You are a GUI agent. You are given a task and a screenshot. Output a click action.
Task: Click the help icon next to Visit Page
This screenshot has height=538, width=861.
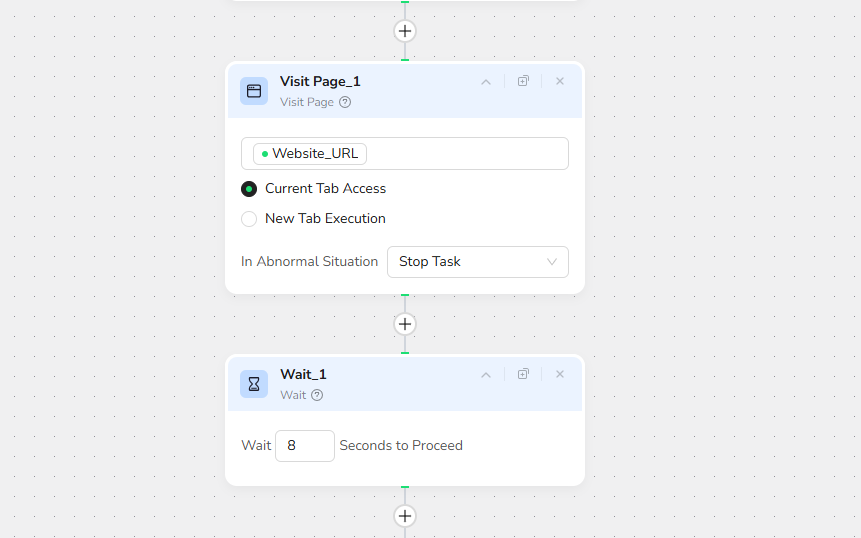coord(345,102)
